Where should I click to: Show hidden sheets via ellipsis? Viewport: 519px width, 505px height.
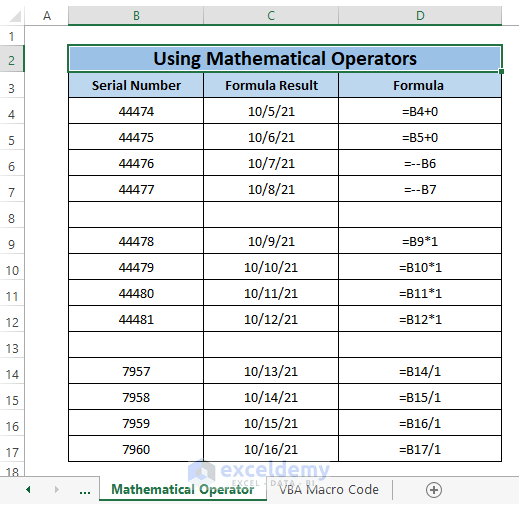coord(85,491)
